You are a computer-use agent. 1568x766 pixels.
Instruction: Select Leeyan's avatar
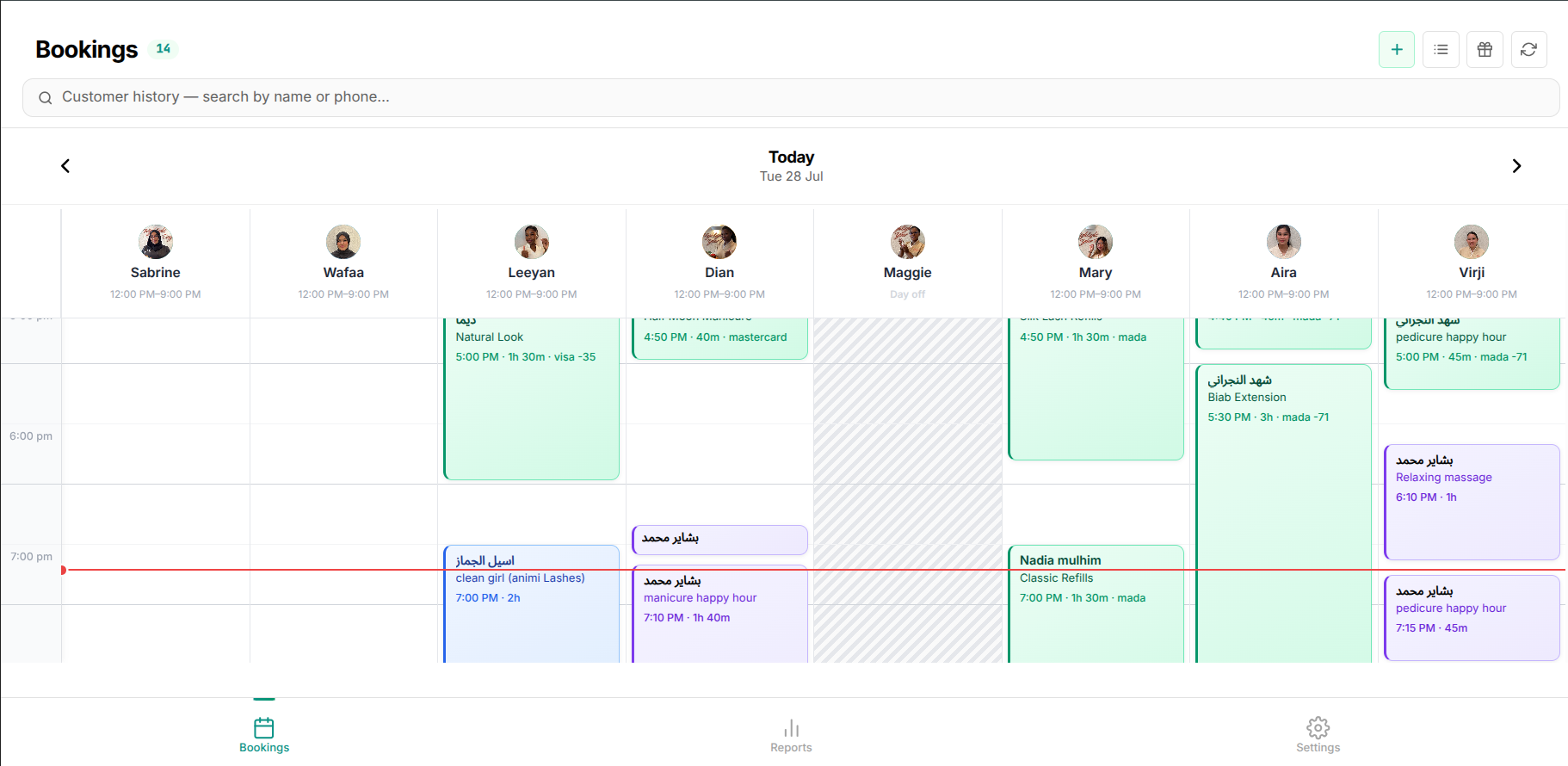click(532, 242)
